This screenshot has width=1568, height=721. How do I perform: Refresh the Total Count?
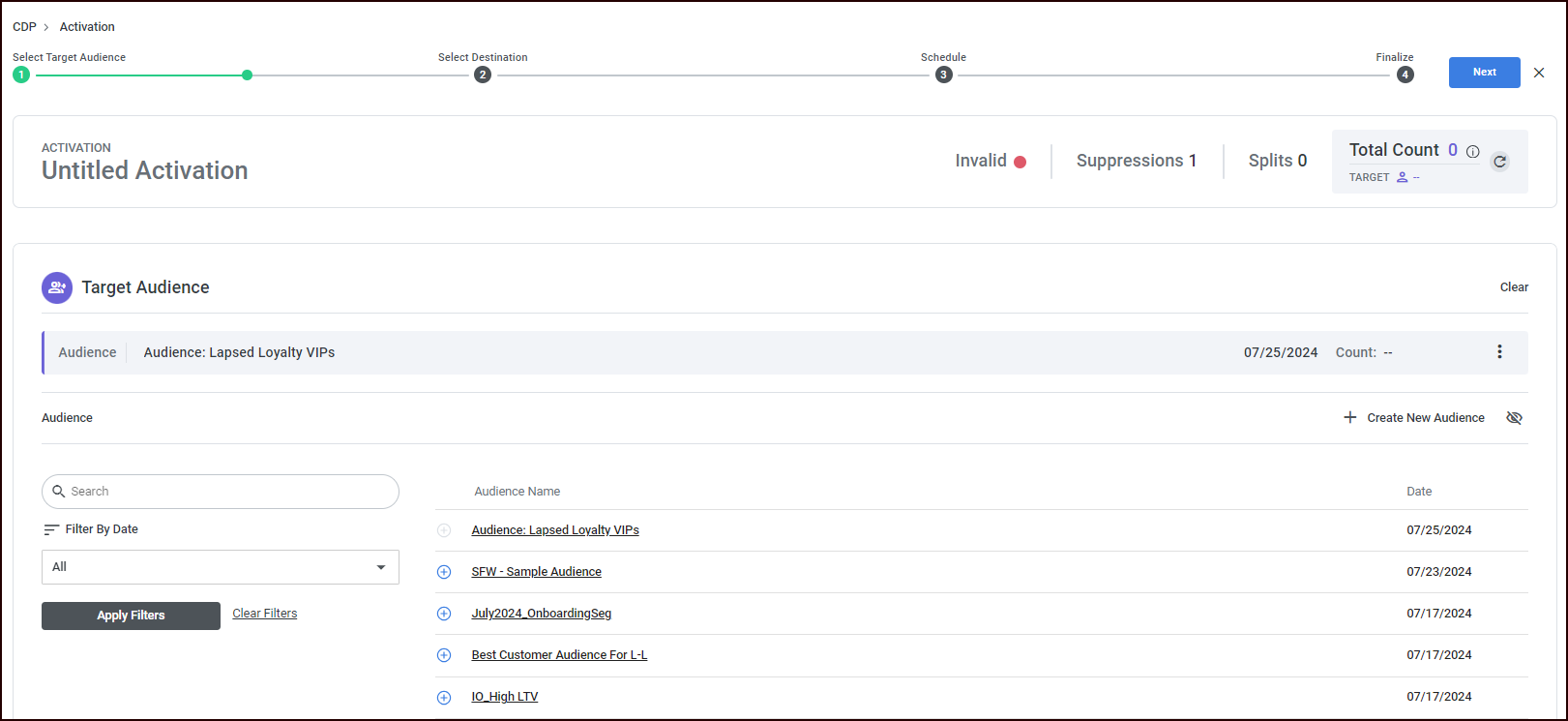point(1499,162)
